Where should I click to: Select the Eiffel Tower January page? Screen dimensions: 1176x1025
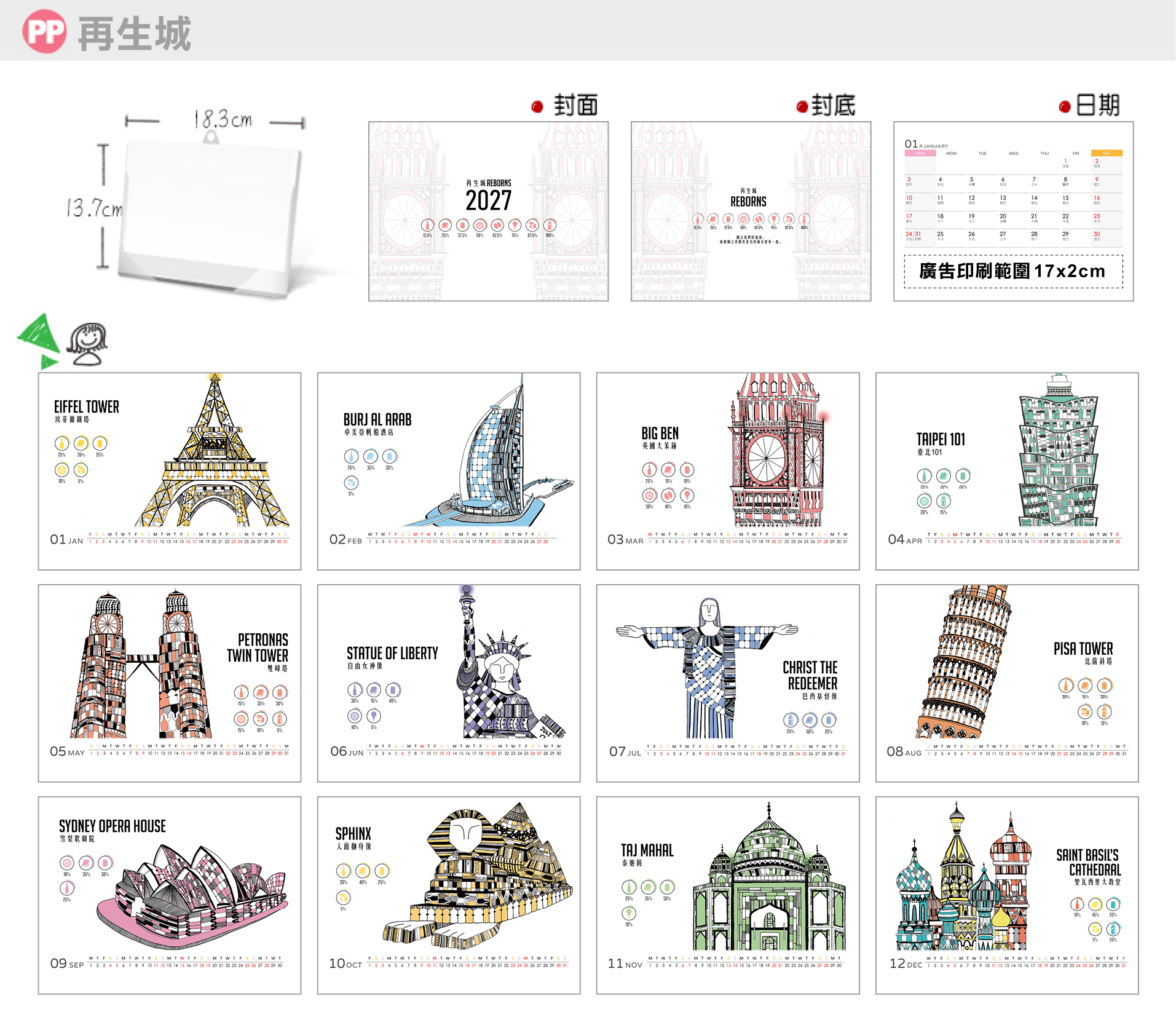(x=170, y=471)
